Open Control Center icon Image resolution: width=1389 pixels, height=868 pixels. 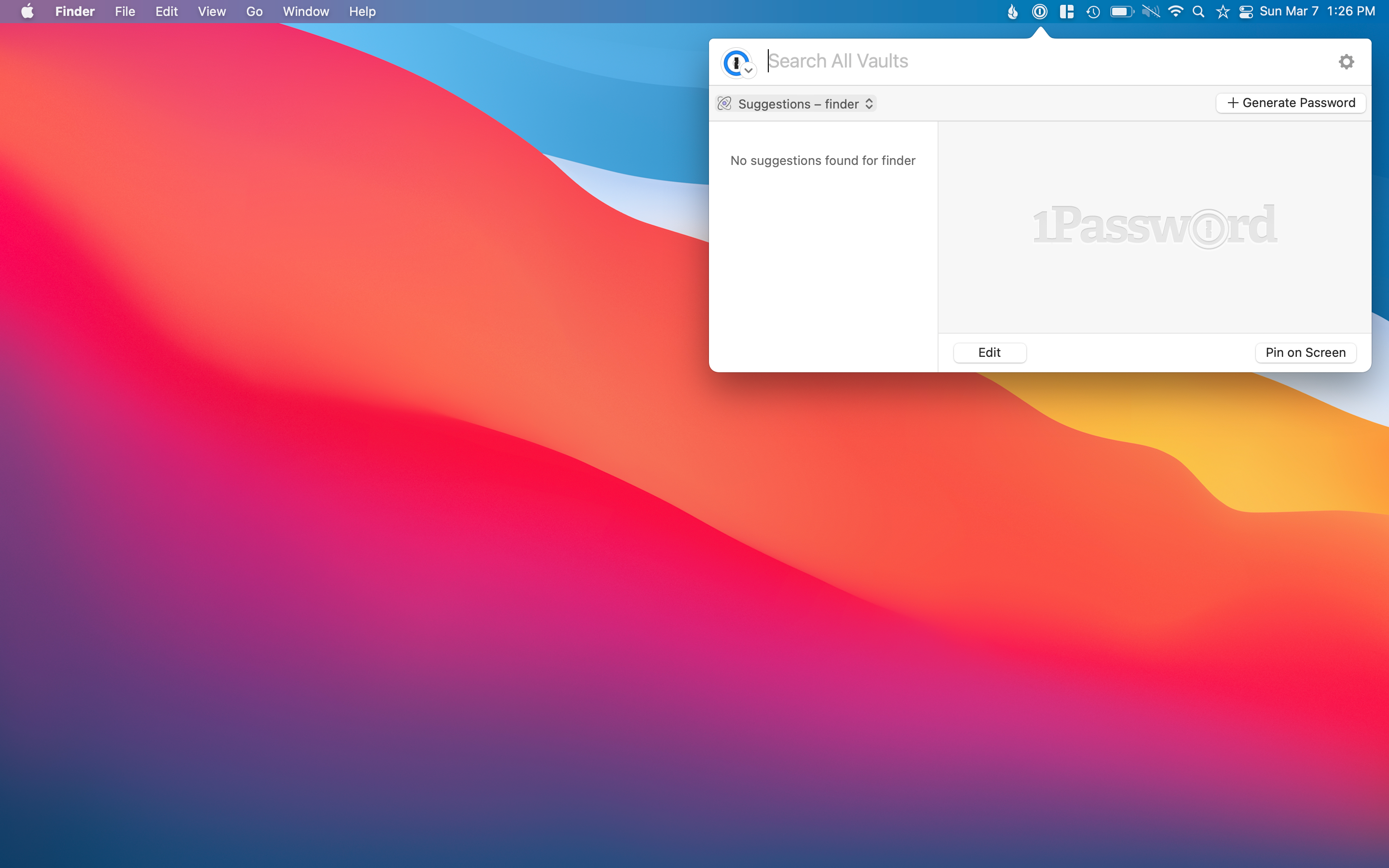(x=1246, y=12)
